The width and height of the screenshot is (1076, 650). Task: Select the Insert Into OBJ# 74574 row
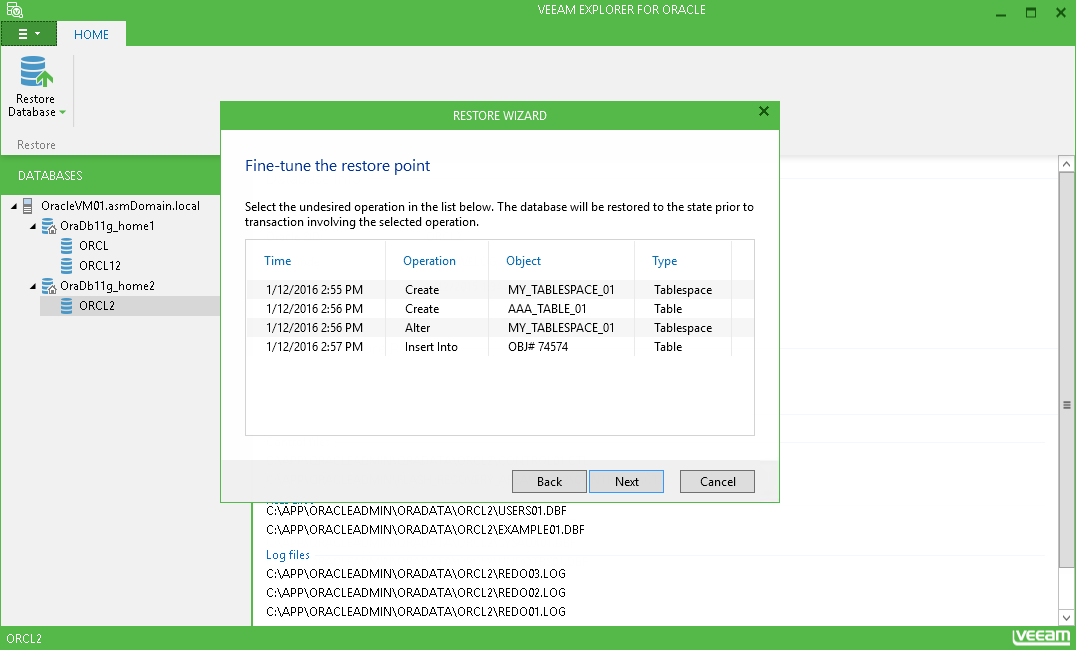point(498,347)
